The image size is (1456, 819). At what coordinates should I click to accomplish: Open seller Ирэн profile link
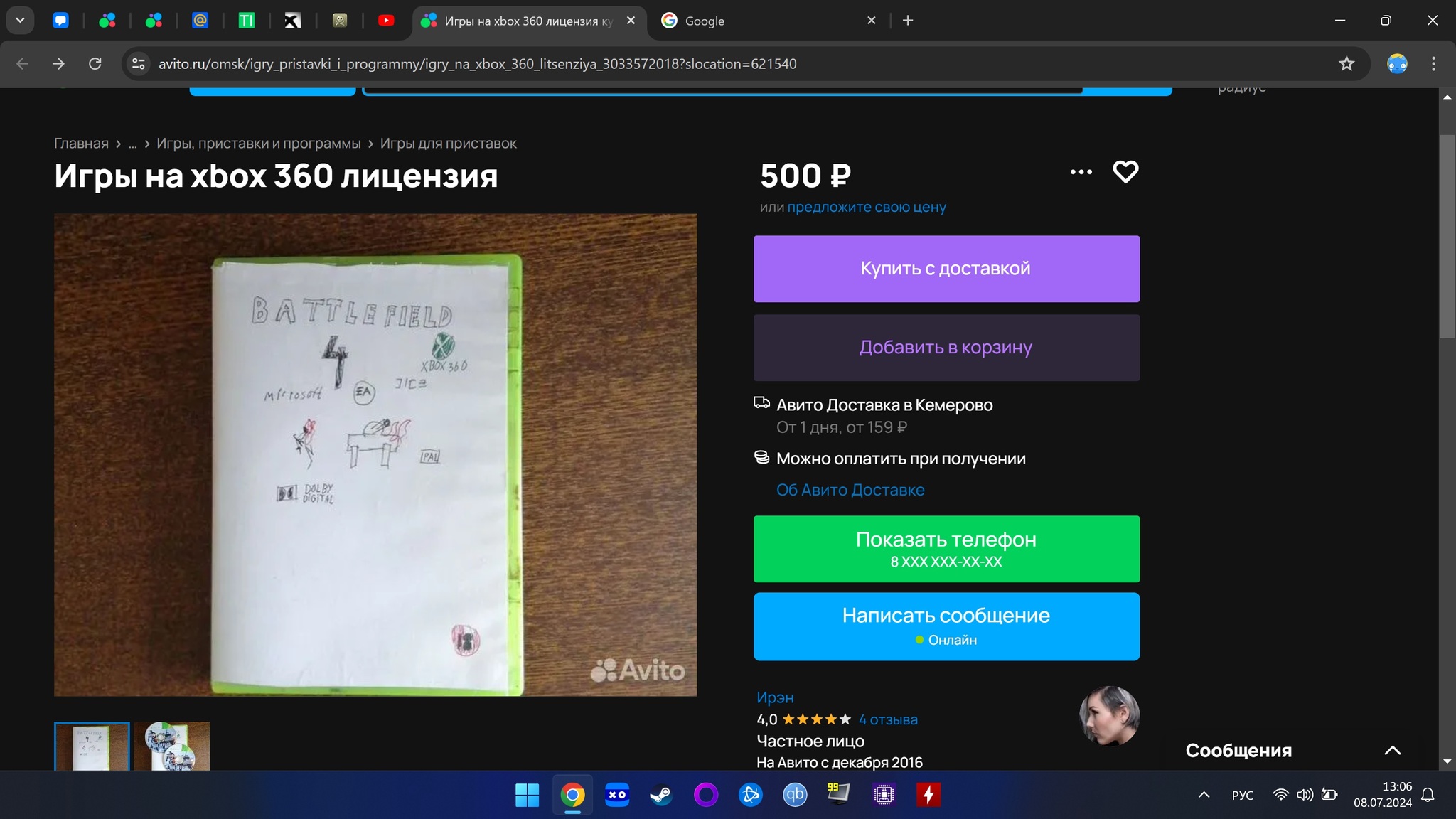click(x=775, y=697)
